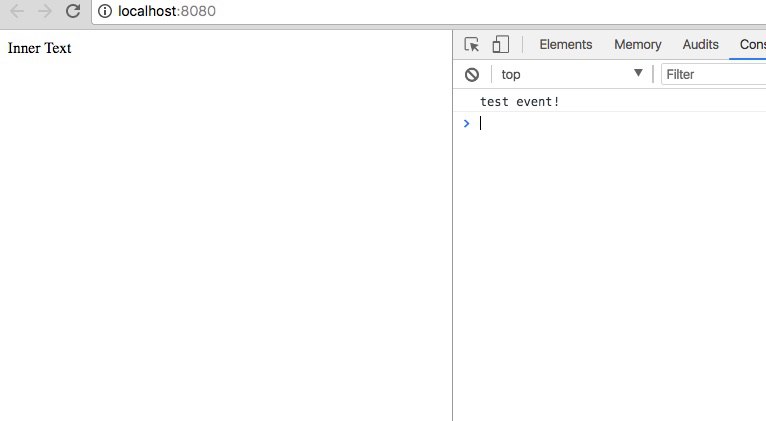This screenshot has height=421, width=766.
Task: Toggle the device toolbar icon
Action: [x=501, y=44]
